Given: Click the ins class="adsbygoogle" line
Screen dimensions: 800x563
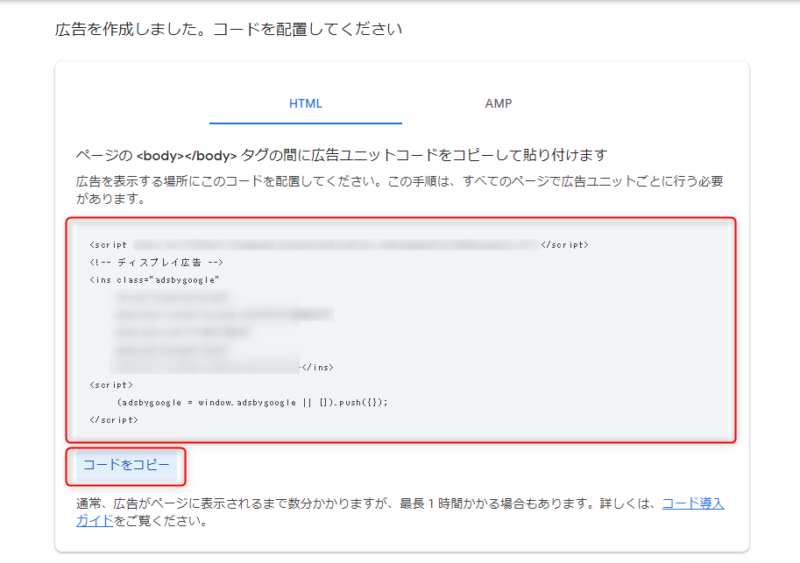Looking at the screenshot, I should coord(154,280).
